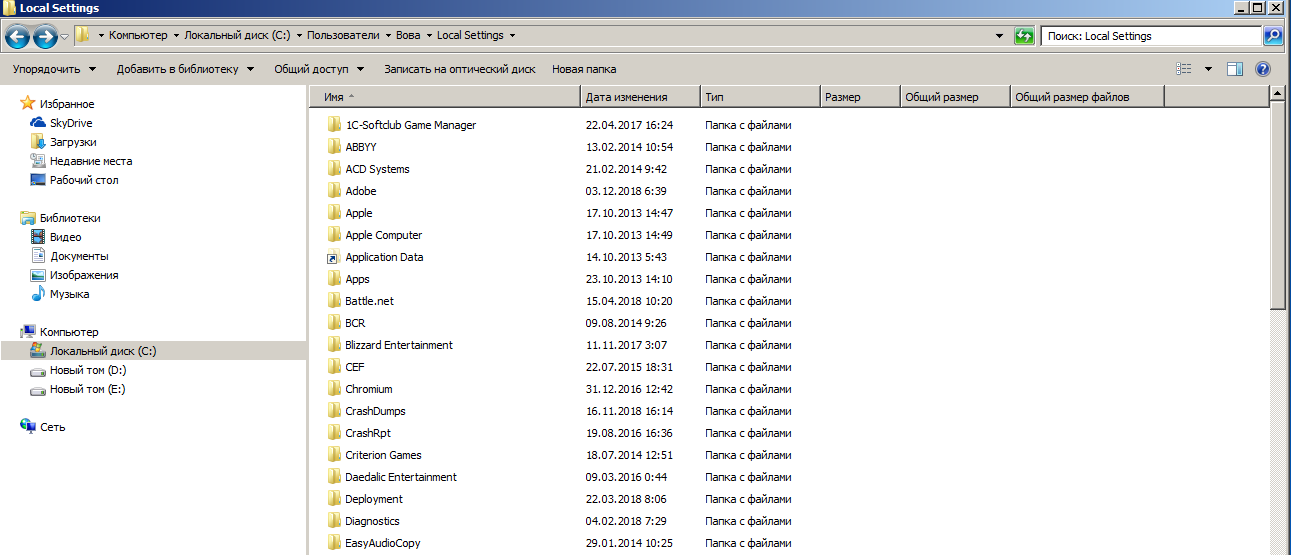Screen dimensions: 1291x555
Task: Click the Deployment folder name
Action: pyautogui.click(x=374, y=499)
